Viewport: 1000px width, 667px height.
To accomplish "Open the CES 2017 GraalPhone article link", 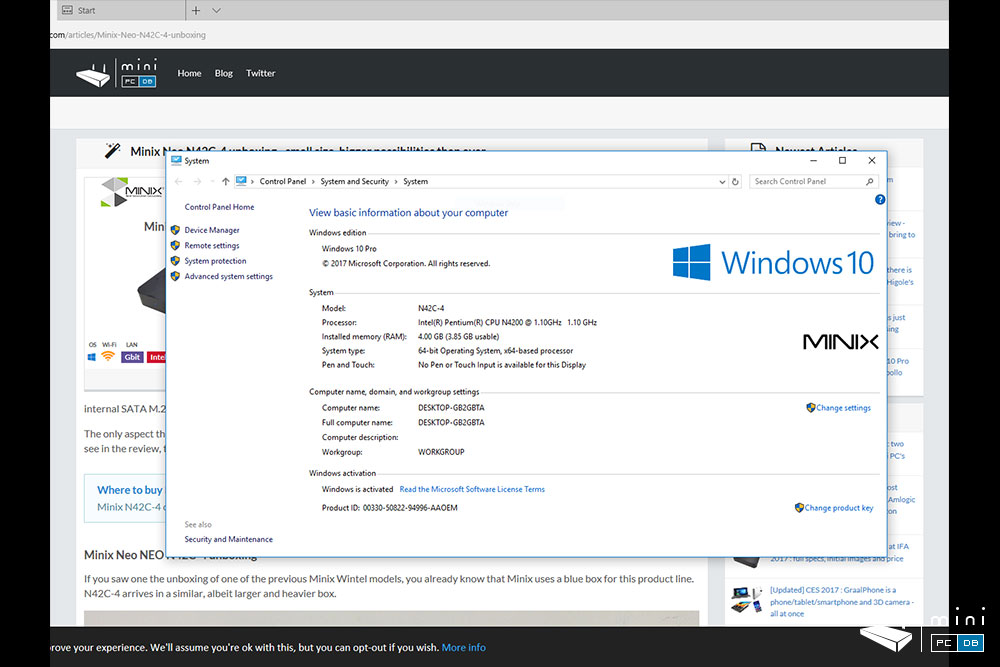I will point(841,602).
